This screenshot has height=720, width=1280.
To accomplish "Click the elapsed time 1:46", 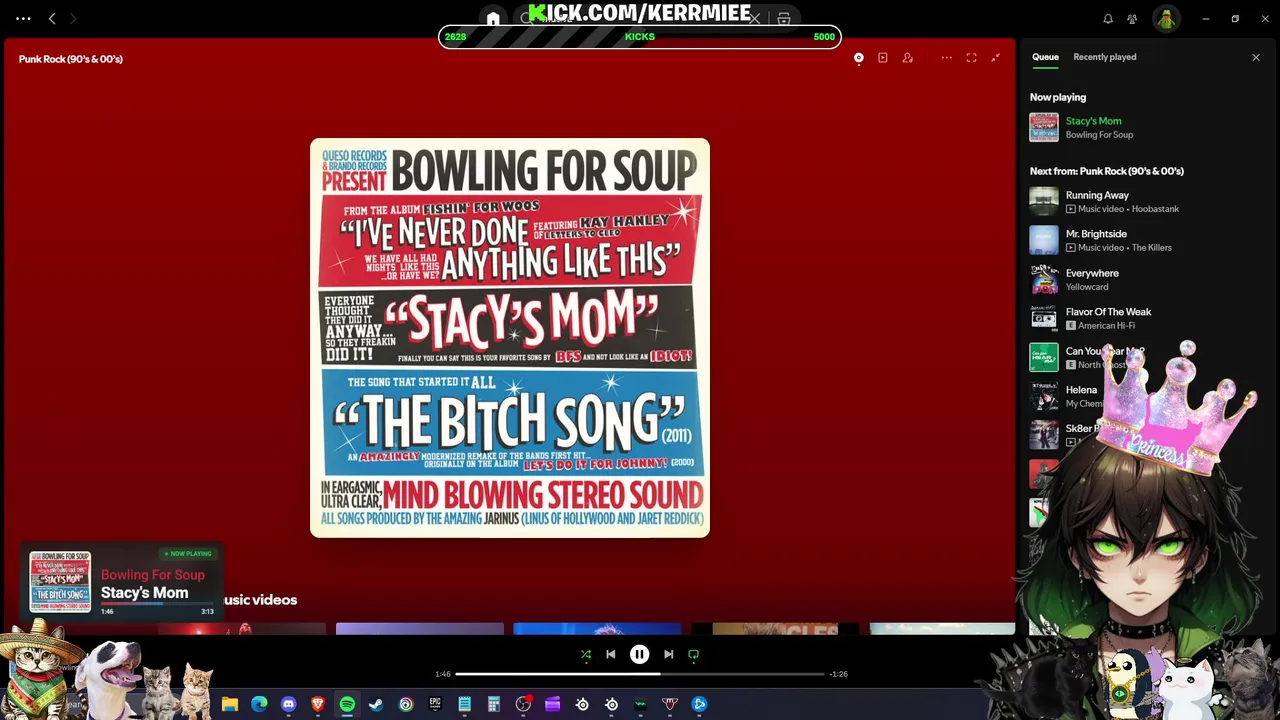I will (x=443, y=674).
